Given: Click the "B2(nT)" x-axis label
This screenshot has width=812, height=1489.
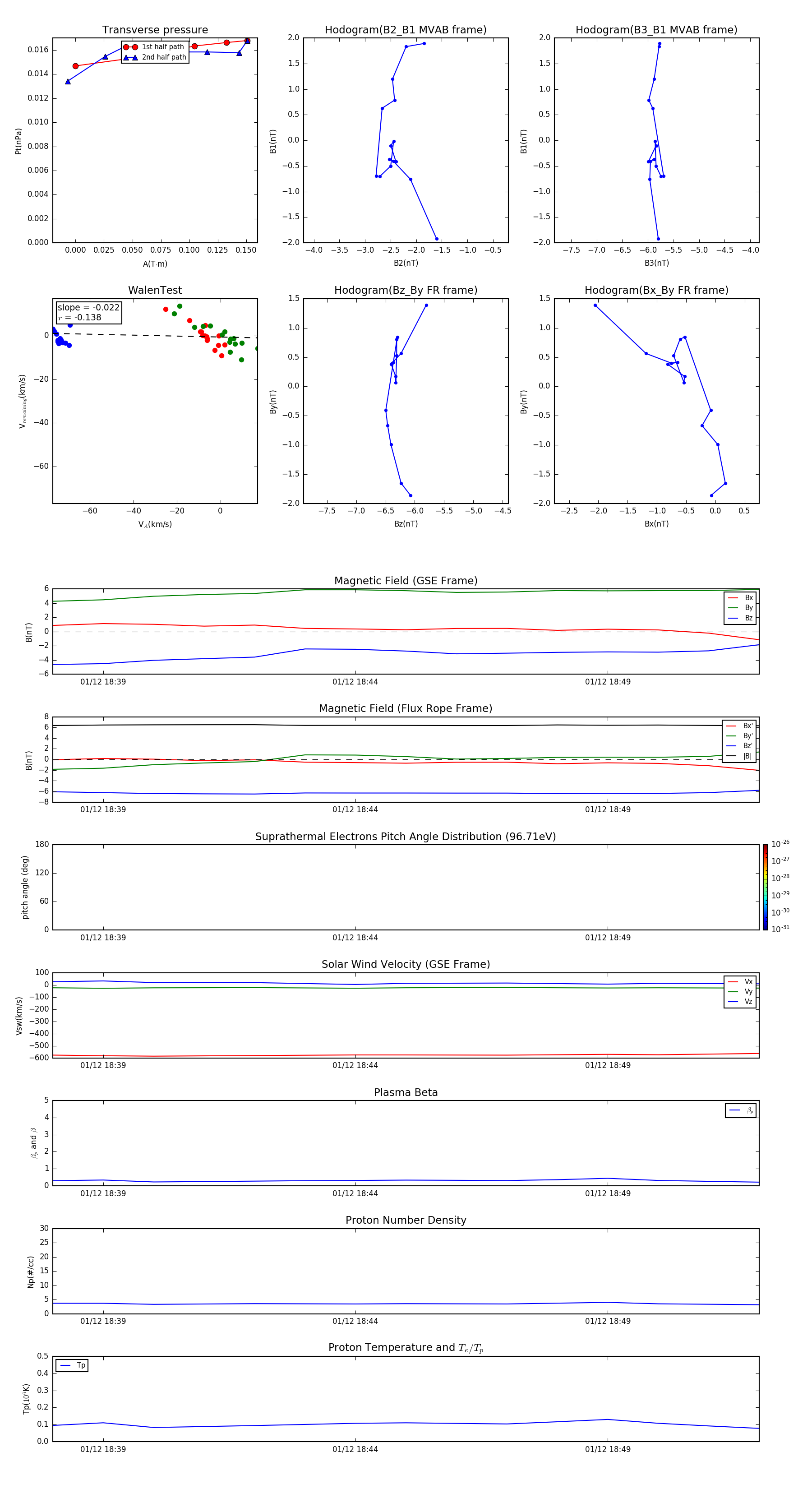Looking at the screenshot, I should tap(406, 263).
